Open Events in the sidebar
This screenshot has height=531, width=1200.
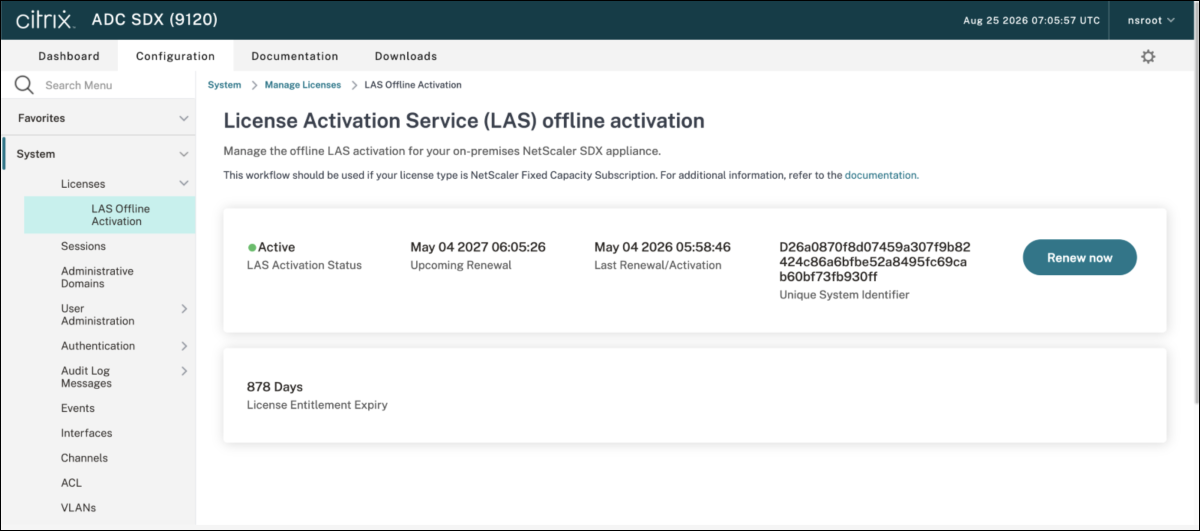point(78,408)
